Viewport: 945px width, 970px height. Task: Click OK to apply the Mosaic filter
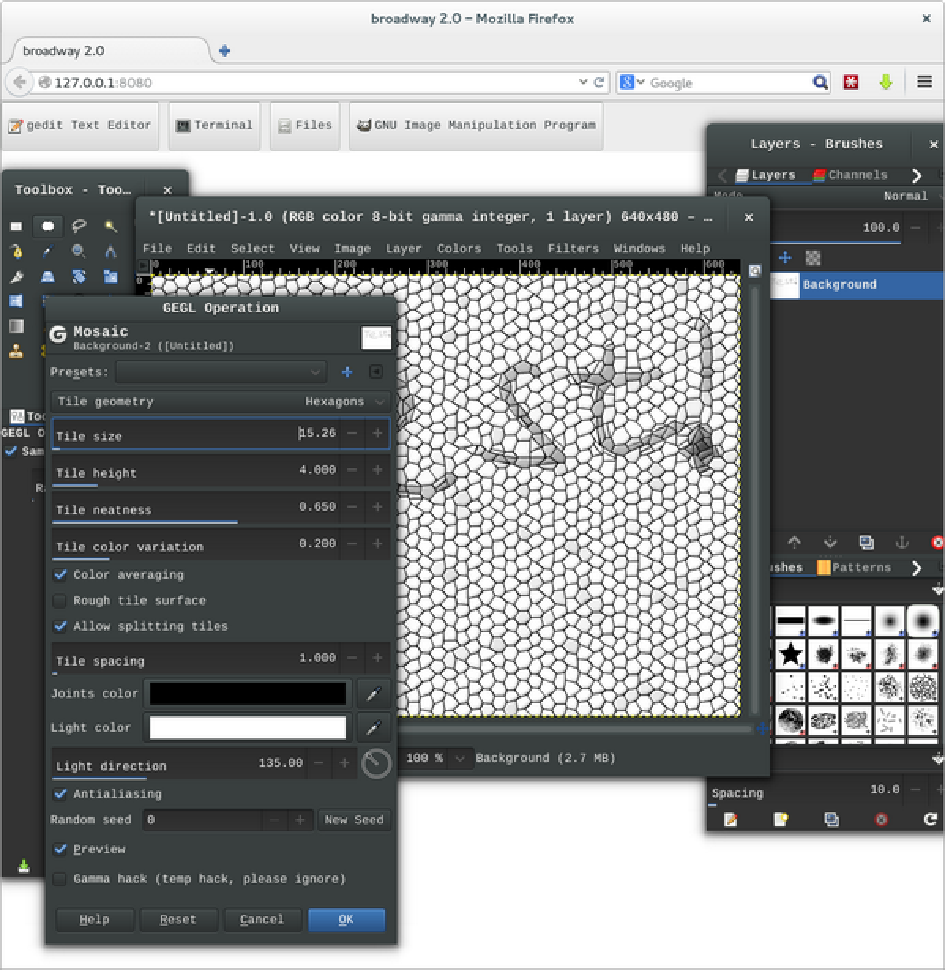346,919
